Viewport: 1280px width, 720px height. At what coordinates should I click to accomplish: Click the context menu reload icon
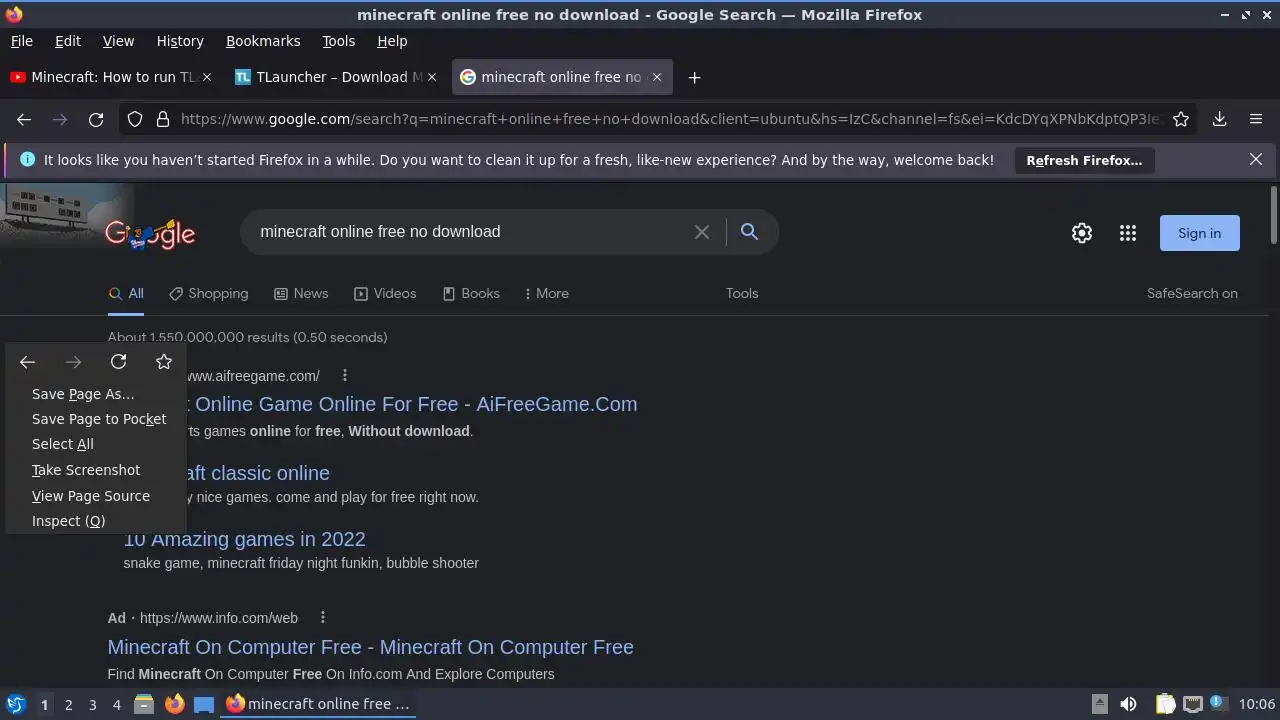pos(118,362)
